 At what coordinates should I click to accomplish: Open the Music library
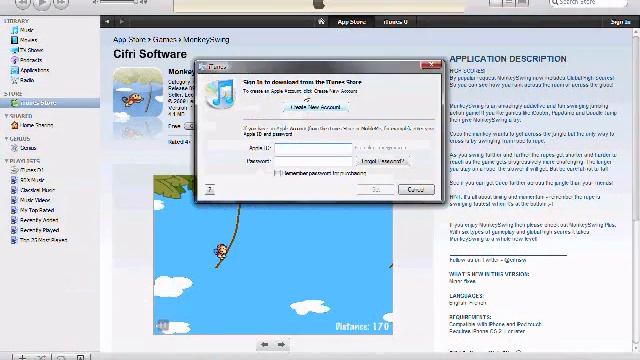tap(27, 30)
